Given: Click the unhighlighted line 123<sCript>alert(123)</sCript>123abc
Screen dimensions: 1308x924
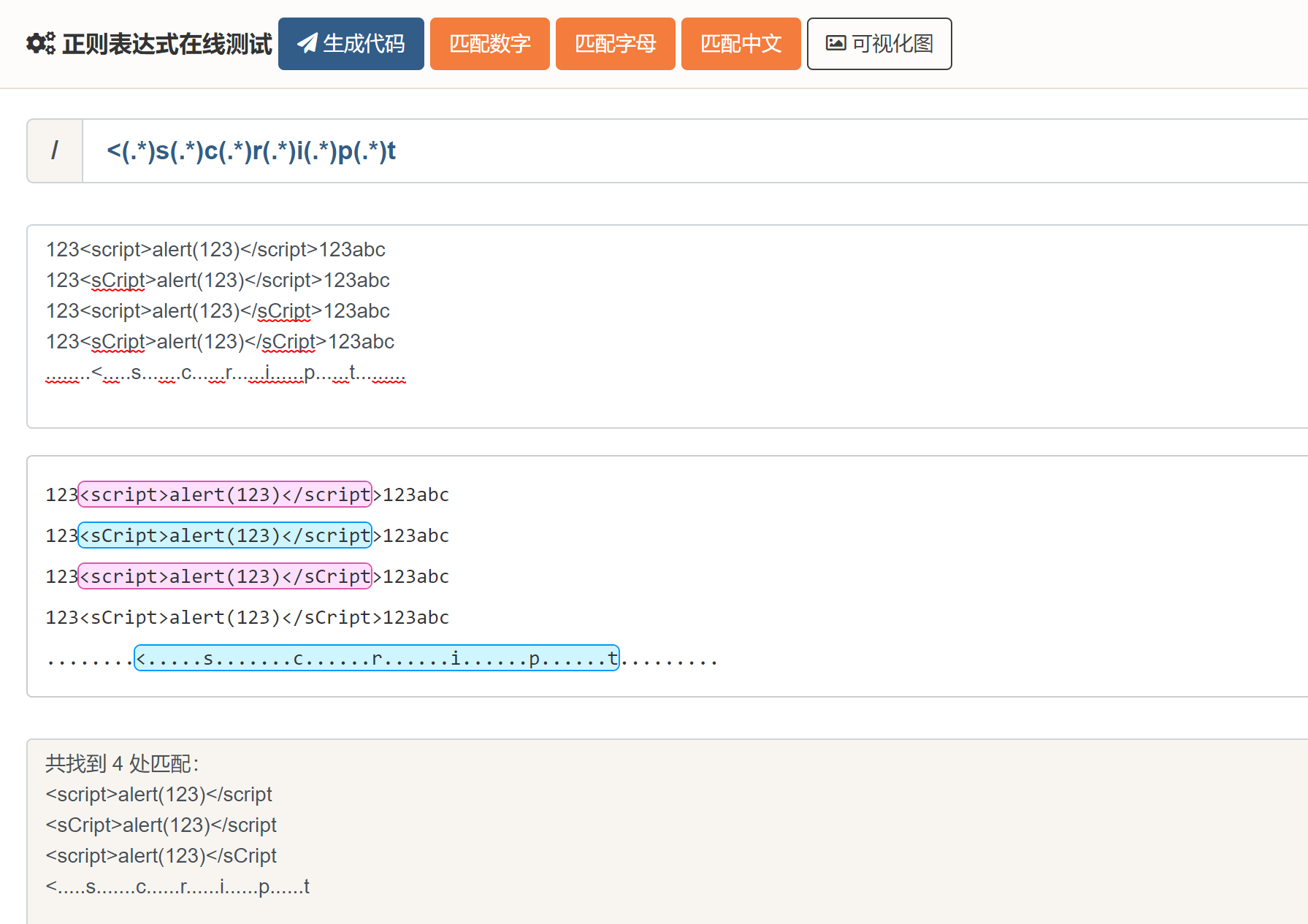Looking at the screenshot, I should [x=247, y=617].
